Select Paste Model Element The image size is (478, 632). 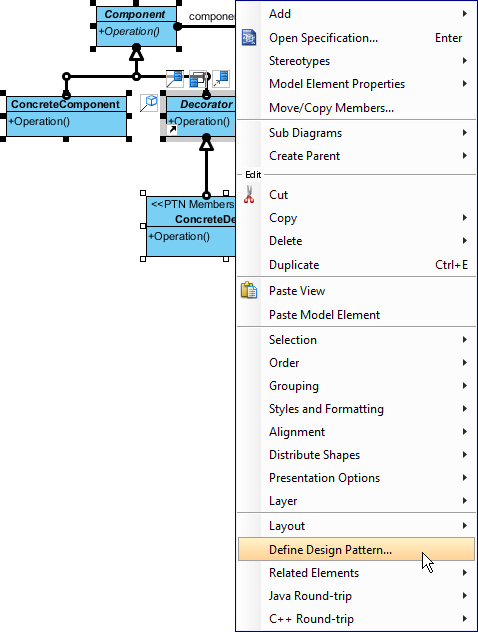356,314
